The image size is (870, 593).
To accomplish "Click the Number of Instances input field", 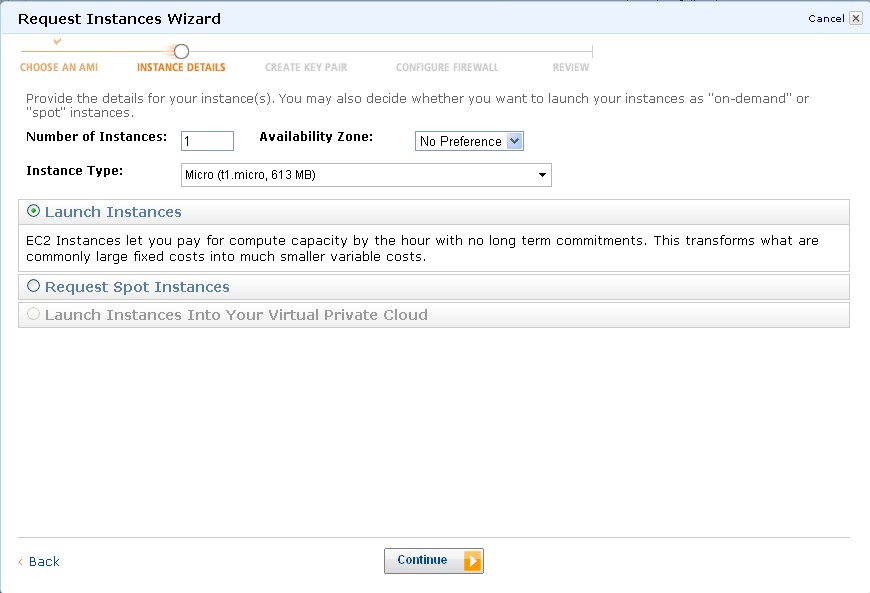I will (207, 141).
